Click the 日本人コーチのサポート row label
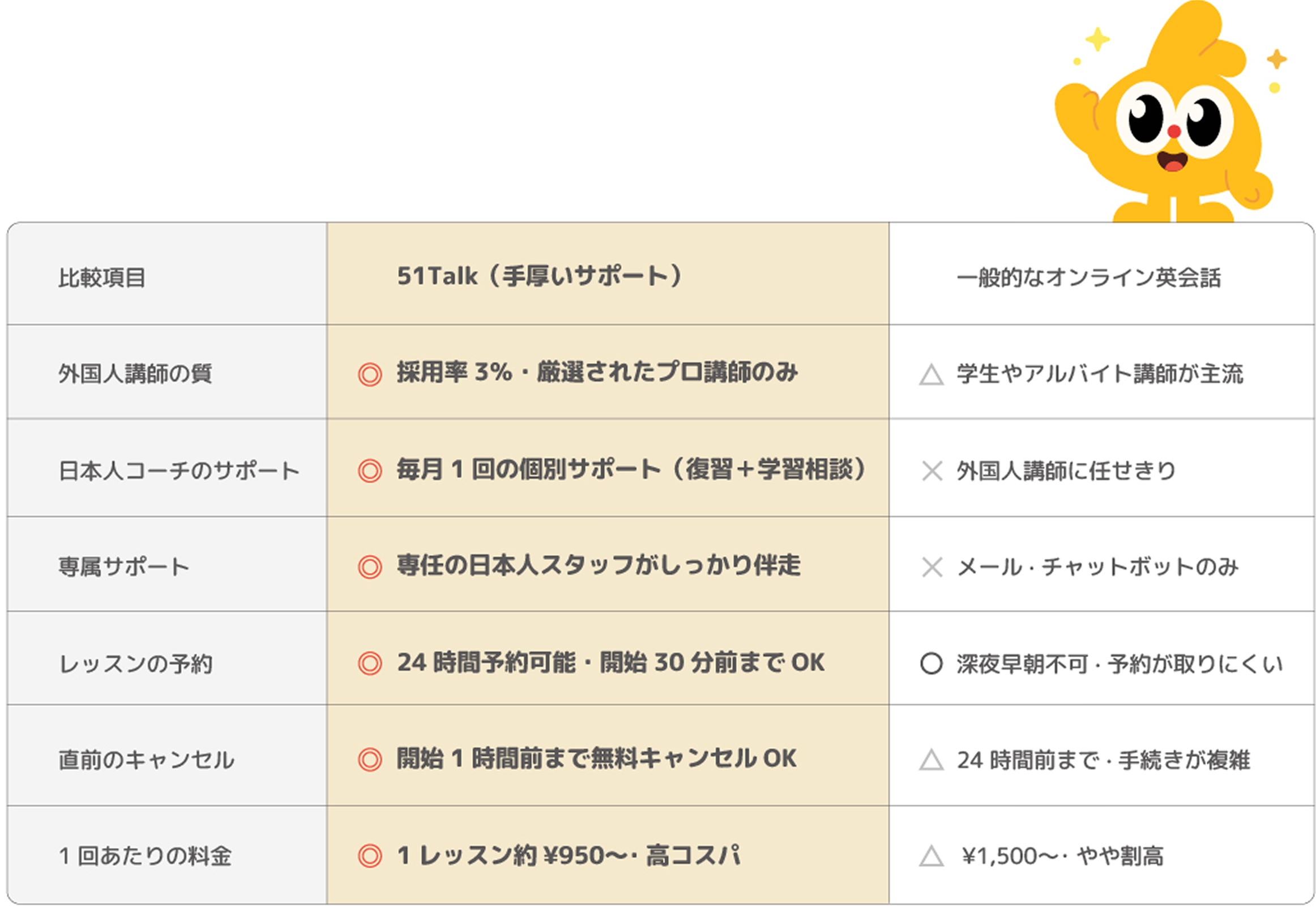 (180, 471)
